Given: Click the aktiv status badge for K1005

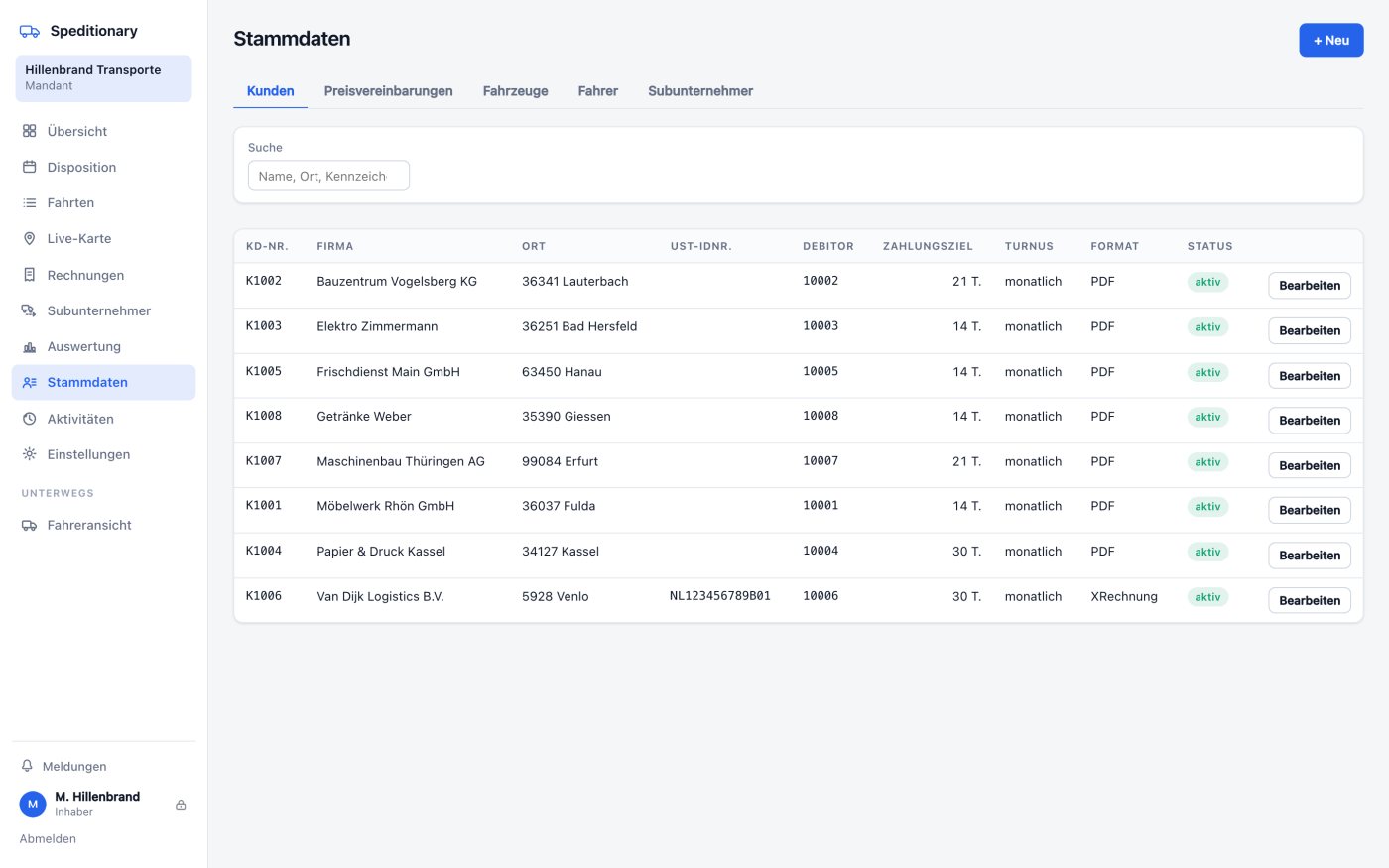Looking at the screenshot, I should 1207,372.
